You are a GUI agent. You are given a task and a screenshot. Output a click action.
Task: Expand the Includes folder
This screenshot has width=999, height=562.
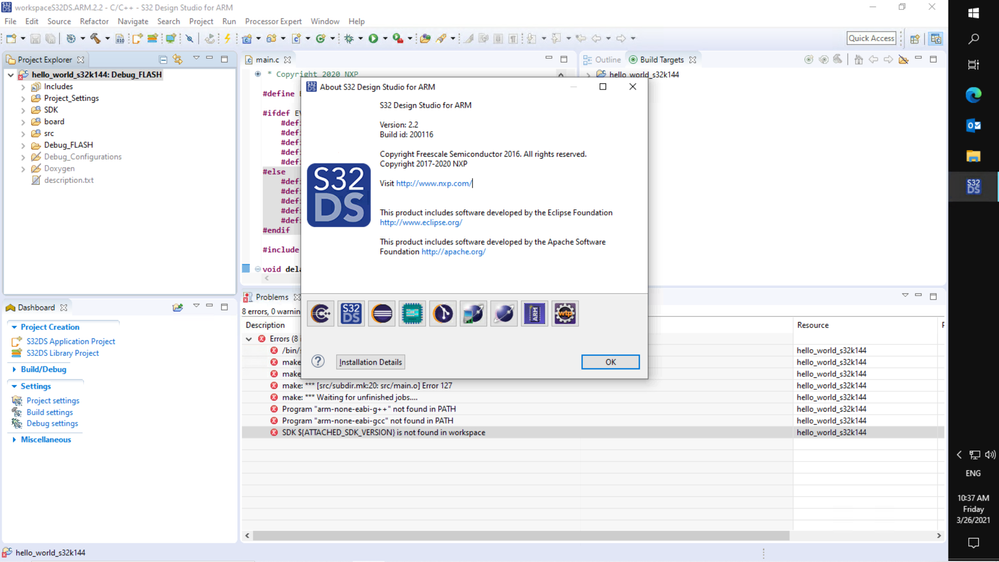click(23, 87)
